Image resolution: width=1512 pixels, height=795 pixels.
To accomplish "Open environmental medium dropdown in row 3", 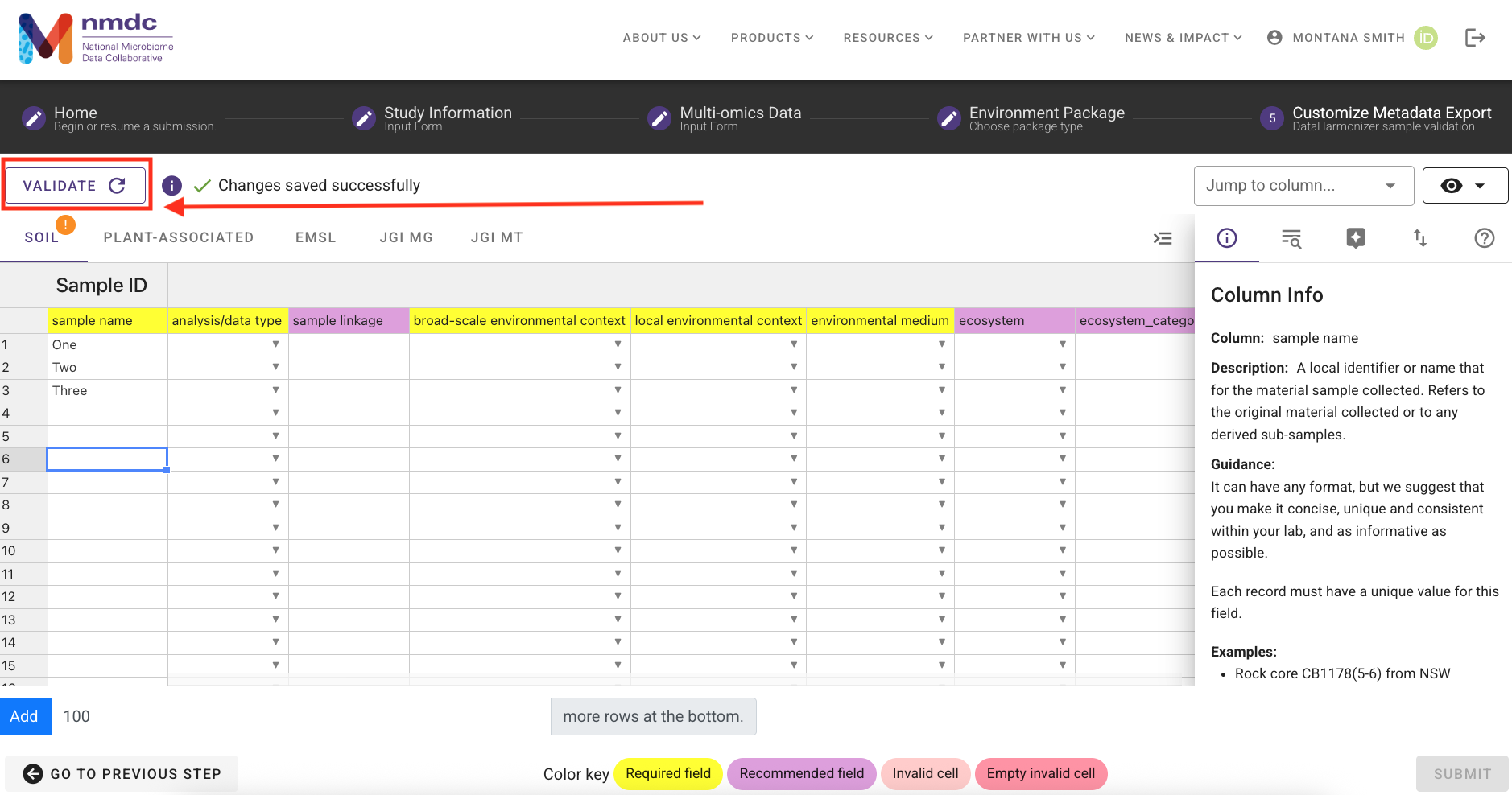I will coord(941,389).
